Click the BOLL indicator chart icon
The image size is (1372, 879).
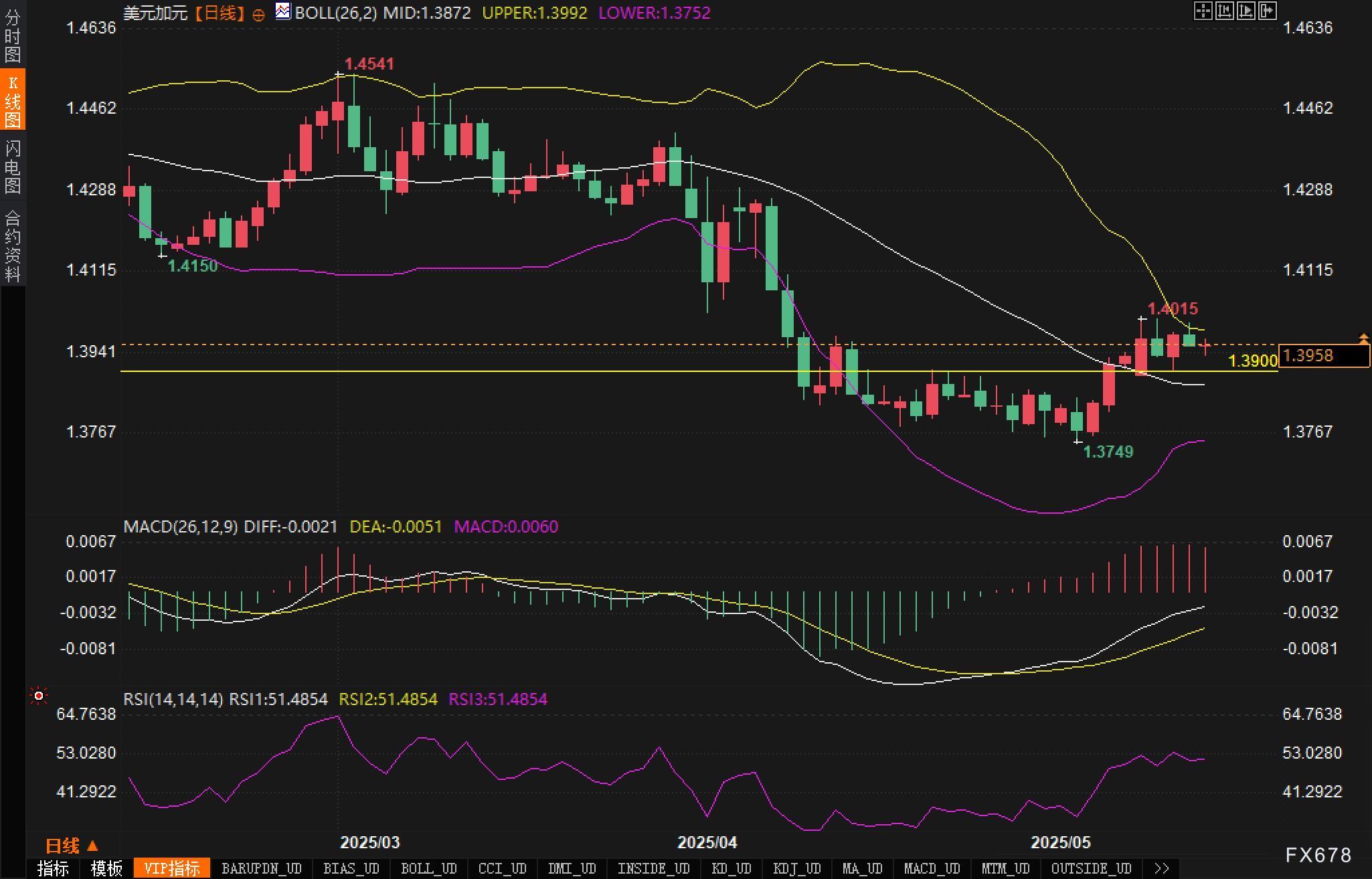[x=283, y=11]
